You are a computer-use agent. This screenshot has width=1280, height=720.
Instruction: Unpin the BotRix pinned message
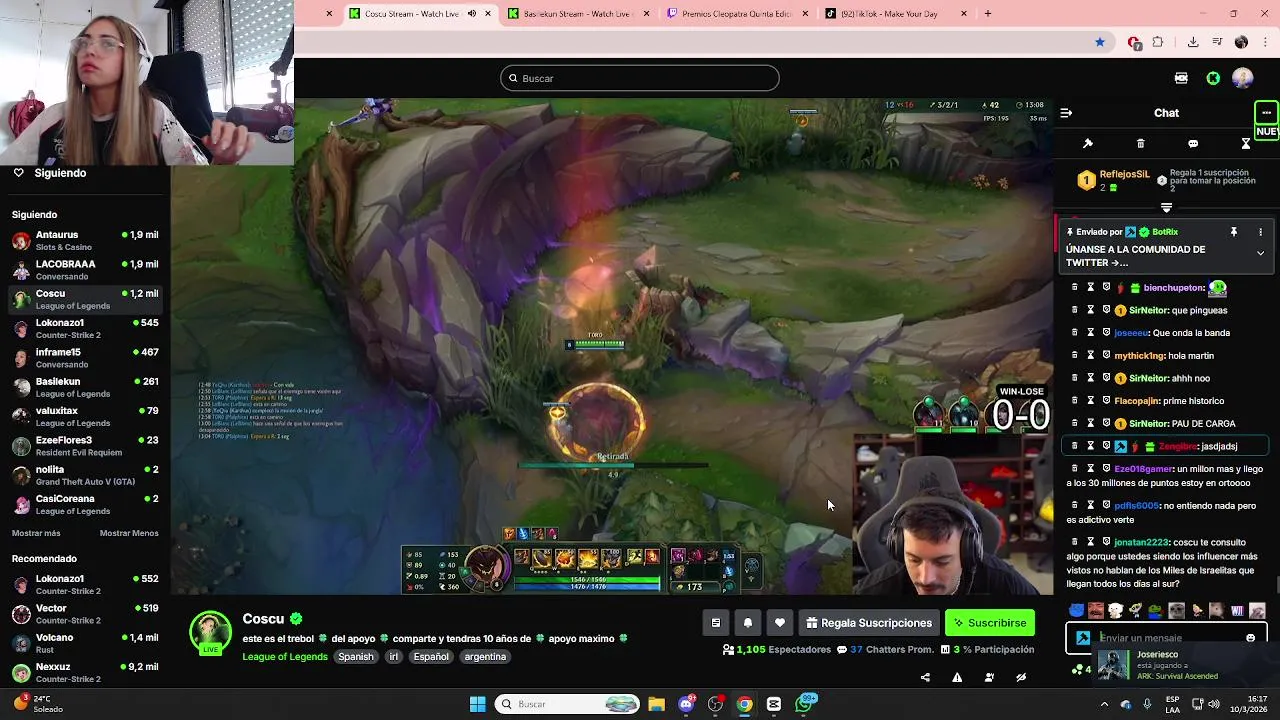pyautogui.click(x=1234, y=232)
